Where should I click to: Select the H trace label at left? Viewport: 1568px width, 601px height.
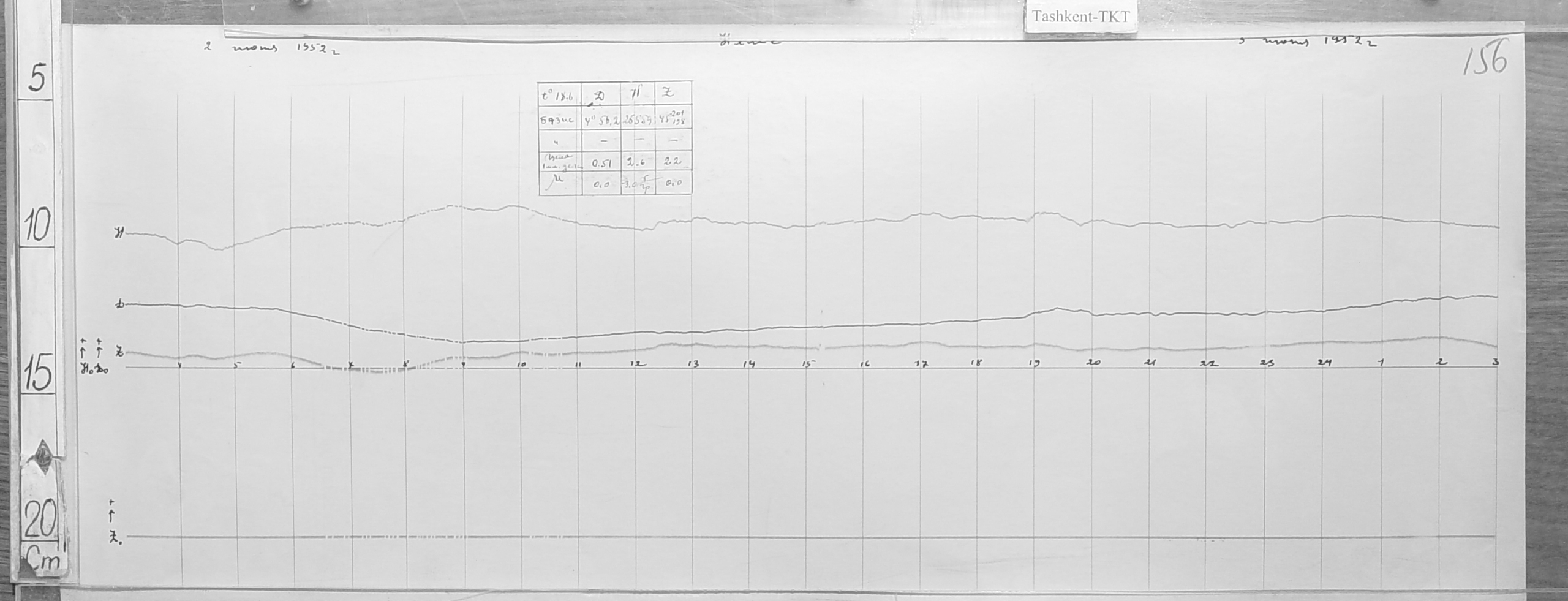click(119, 233)
